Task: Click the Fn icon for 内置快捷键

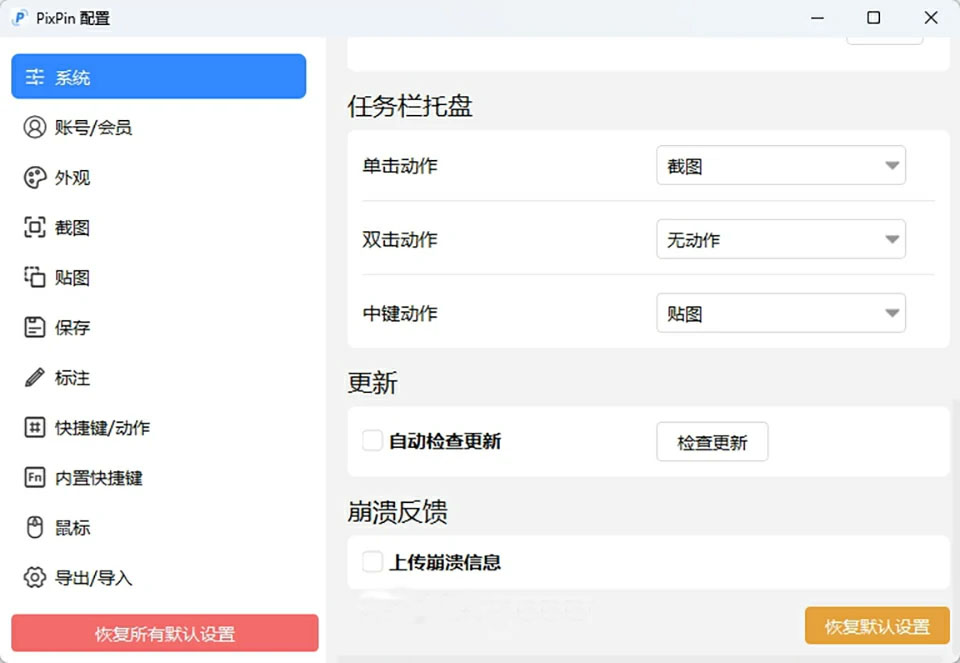Action: (35, 477)
